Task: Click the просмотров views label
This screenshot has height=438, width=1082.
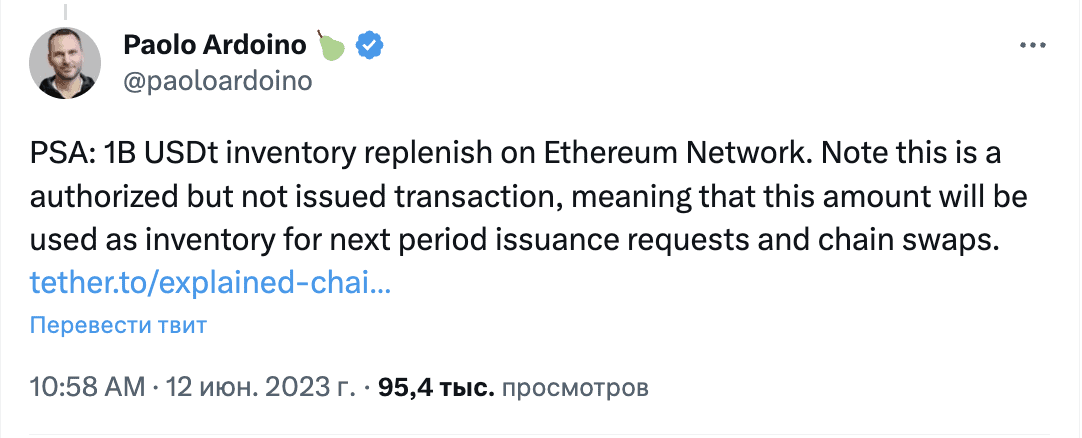Action: click(x=575, y=388)
